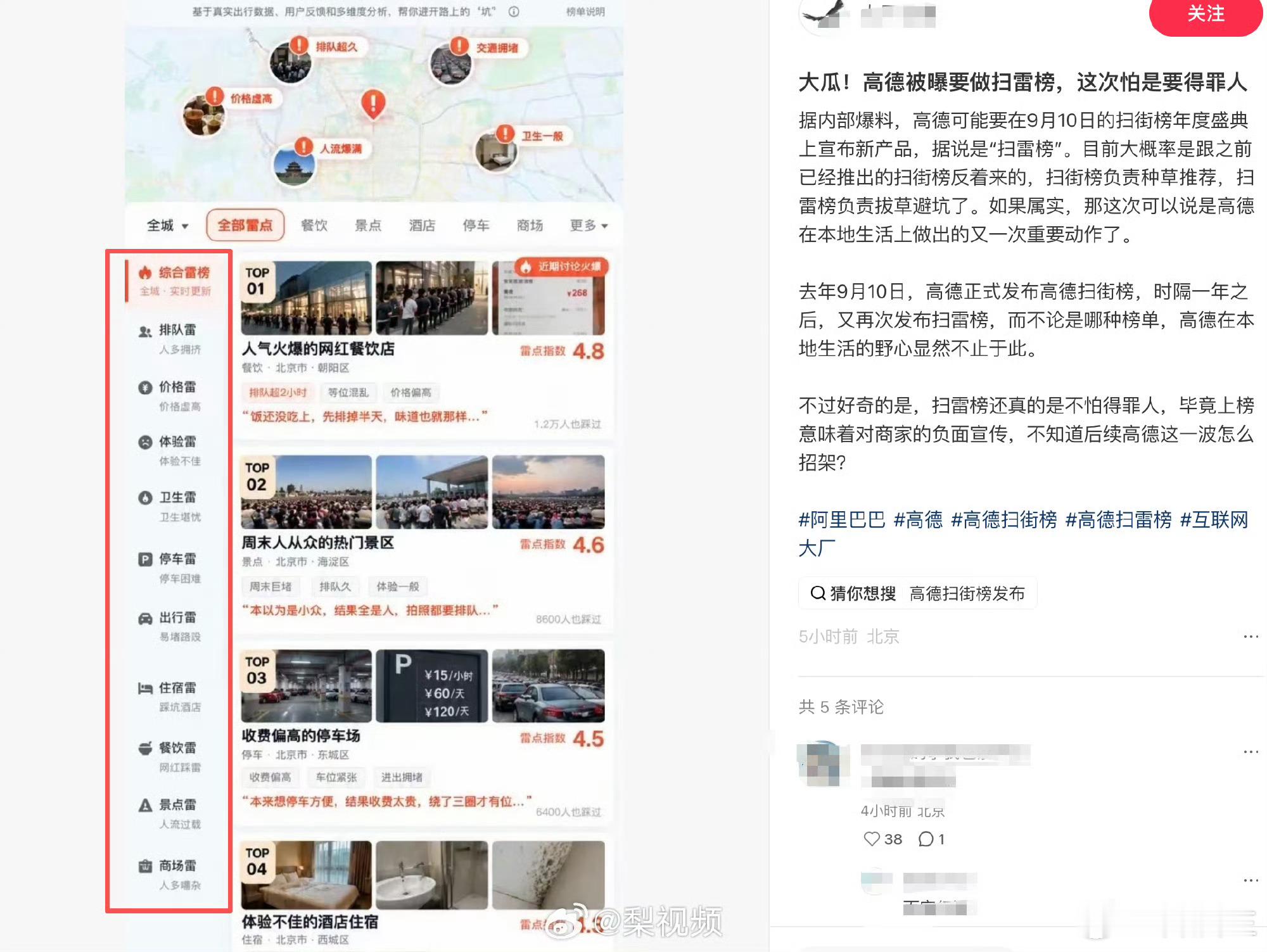
Task: Open the TOP 01 restaurant storefront thumbnail
Action: coord(307,298)
